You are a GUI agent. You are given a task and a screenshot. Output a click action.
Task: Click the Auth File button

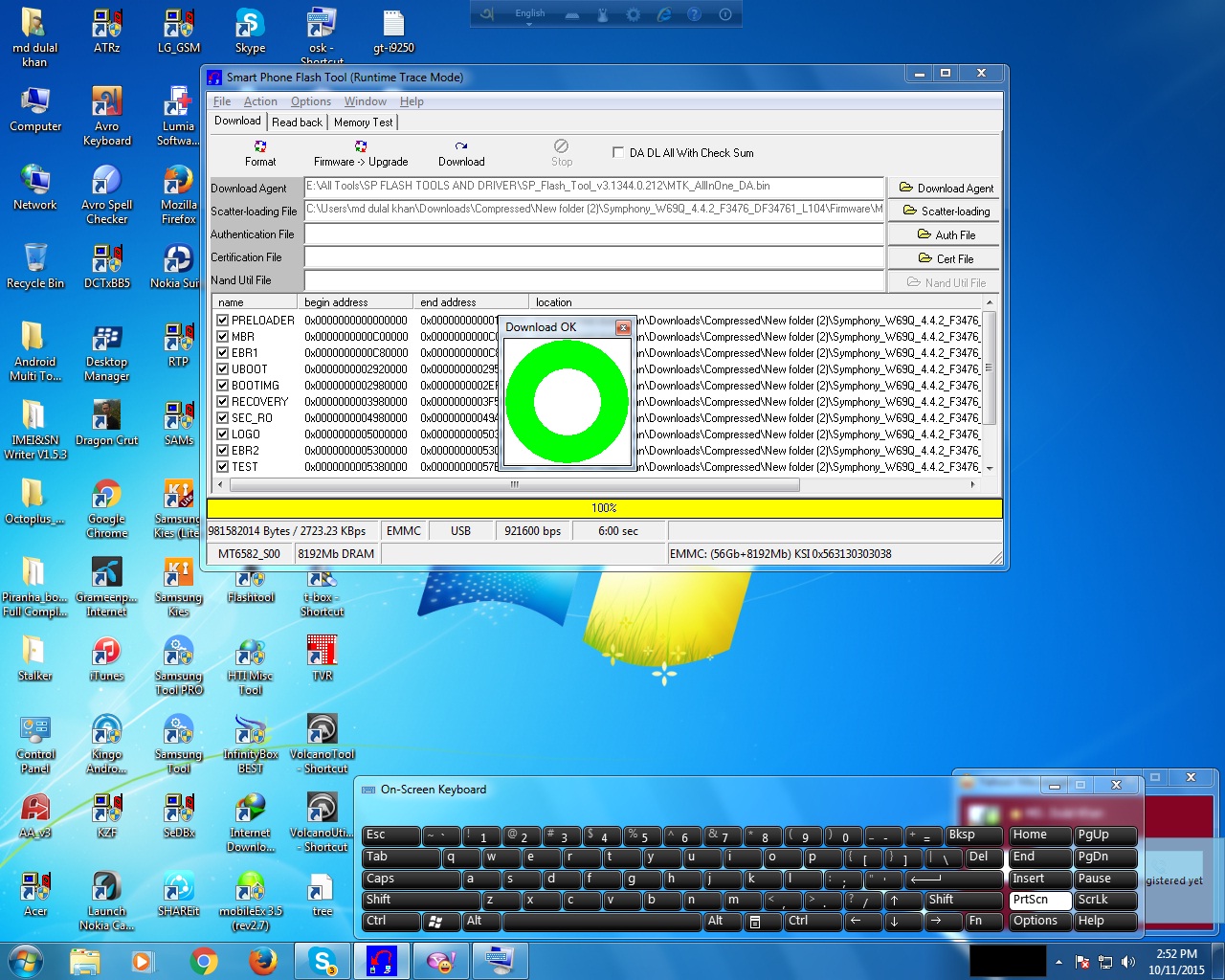(946, 235)
